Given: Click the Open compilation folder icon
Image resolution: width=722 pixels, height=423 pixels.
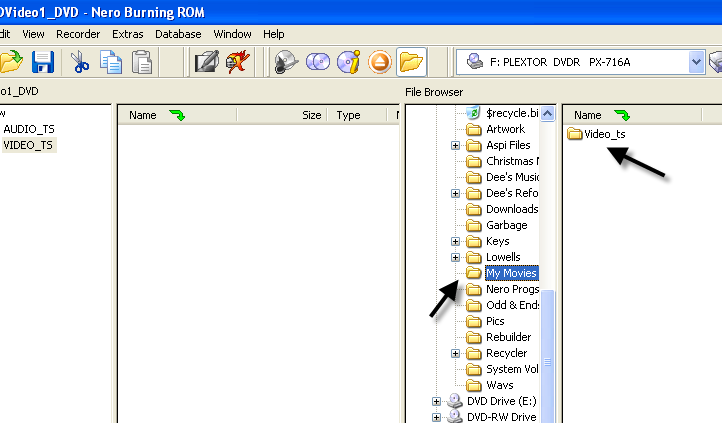Looking at the screenshot, I should click(x=11, y=62).
